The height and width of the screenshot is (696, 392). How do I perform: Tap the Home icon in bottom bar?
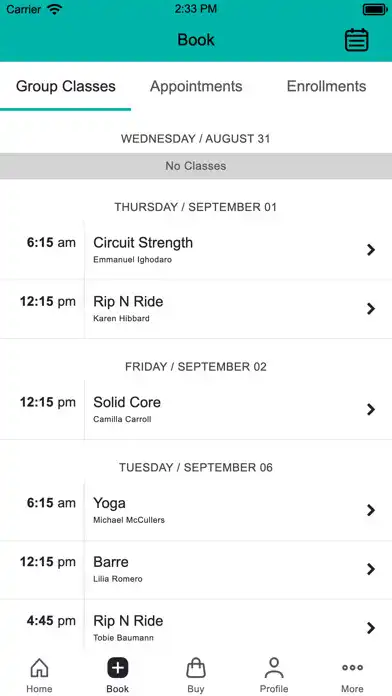click(x=39, y=668)
